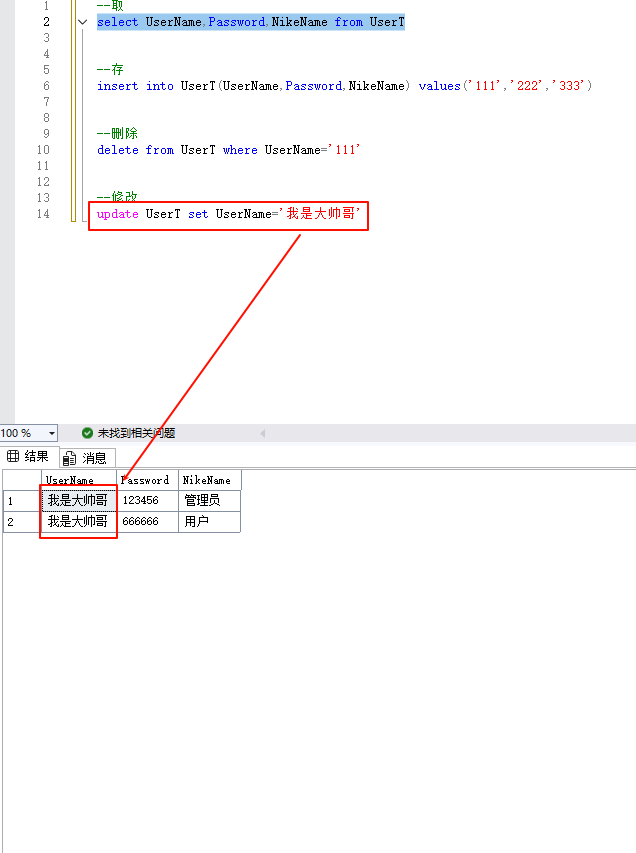Viewport: 636px width, 853px height.
Task: Click the scroll left arrow in status strip
Action: pyautogui.click(x=263, y=434)
